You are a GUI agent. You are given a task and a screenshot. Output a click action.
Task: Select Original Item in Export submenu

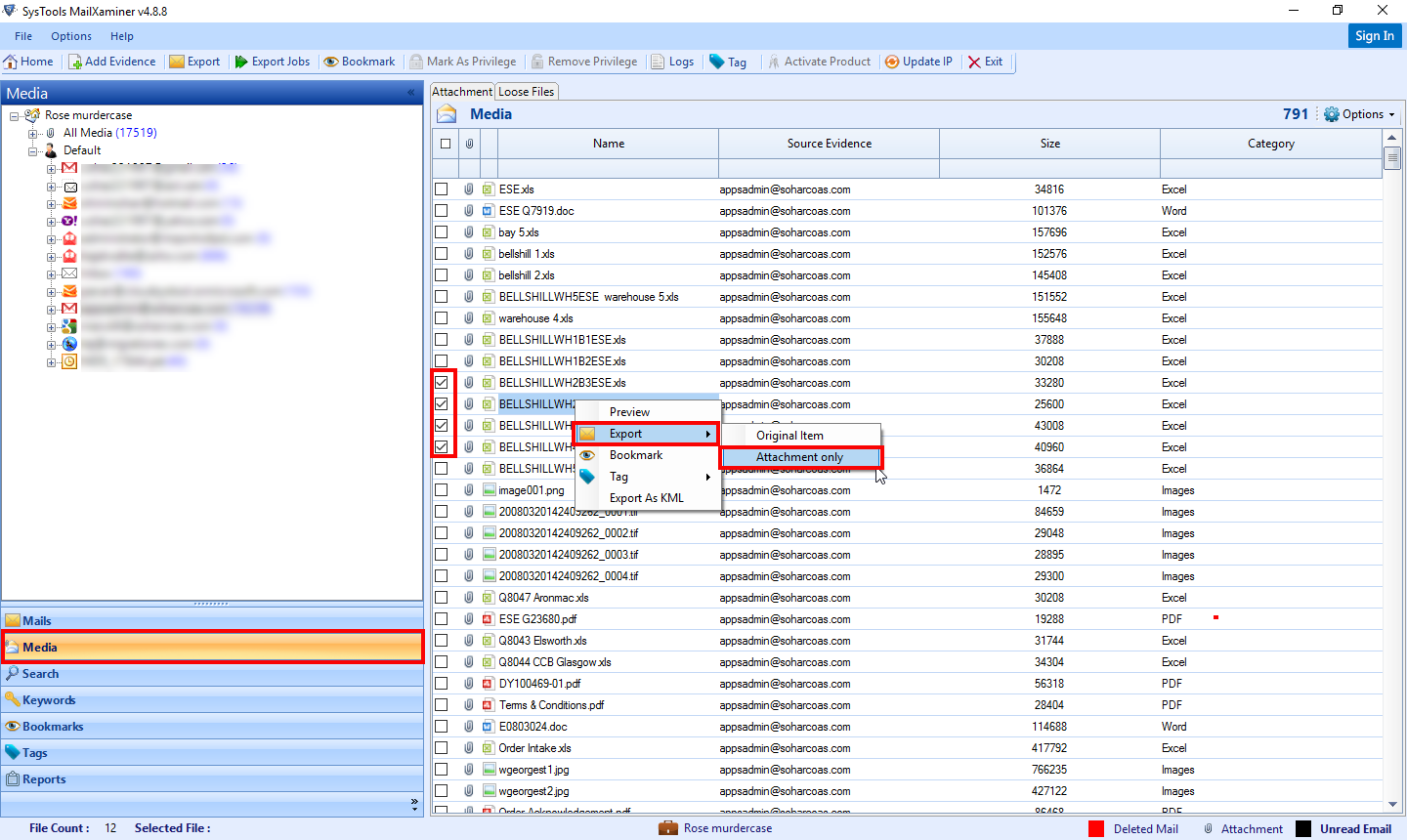tap(801, 436)
